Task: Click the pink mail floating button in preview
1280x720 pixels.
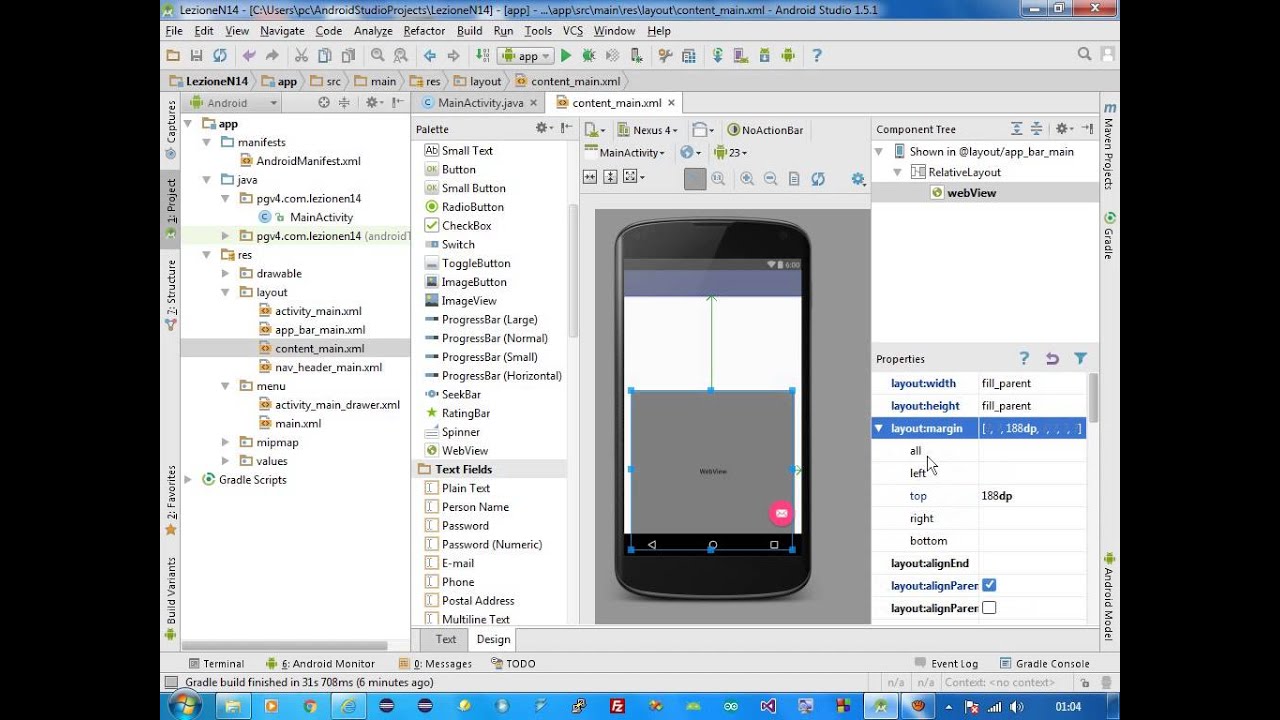Action: point(780,513)
